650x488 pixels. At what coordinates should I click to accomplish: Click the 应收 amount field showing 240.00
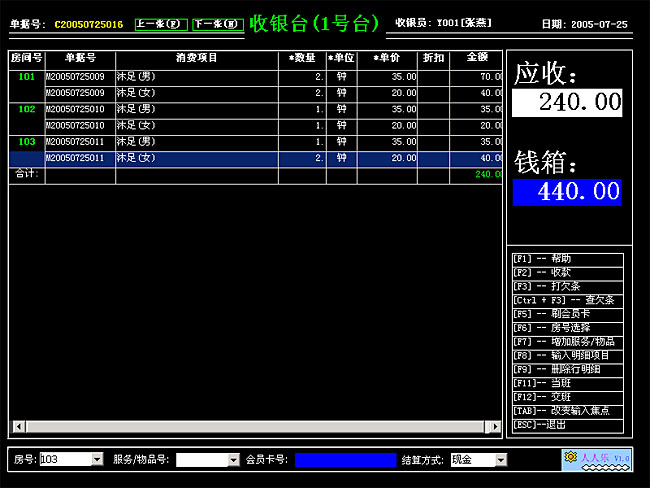point(567,101)
